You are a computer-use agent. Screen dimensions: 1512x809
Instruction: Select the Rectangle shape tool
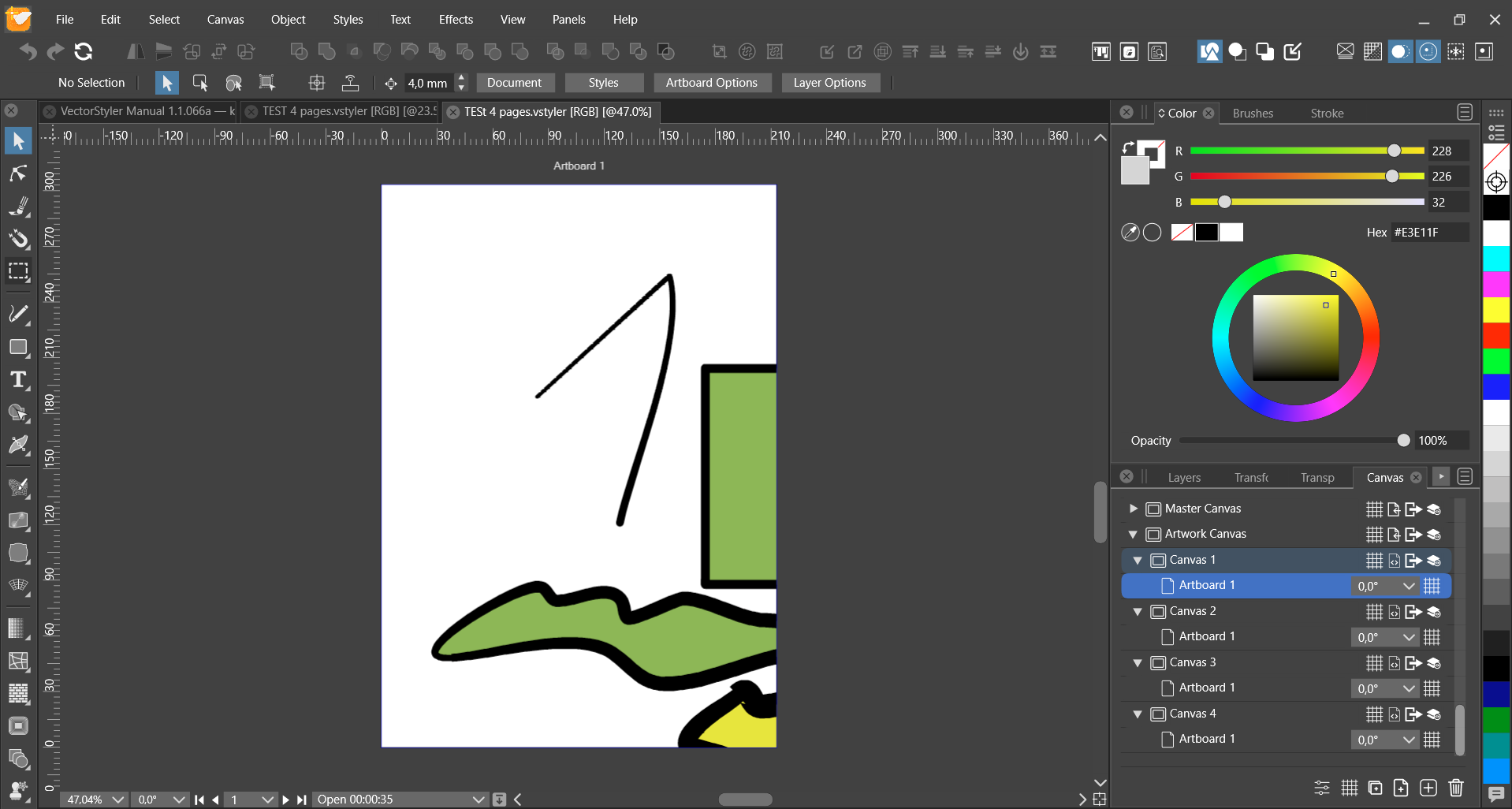click(x=18, y=348)
